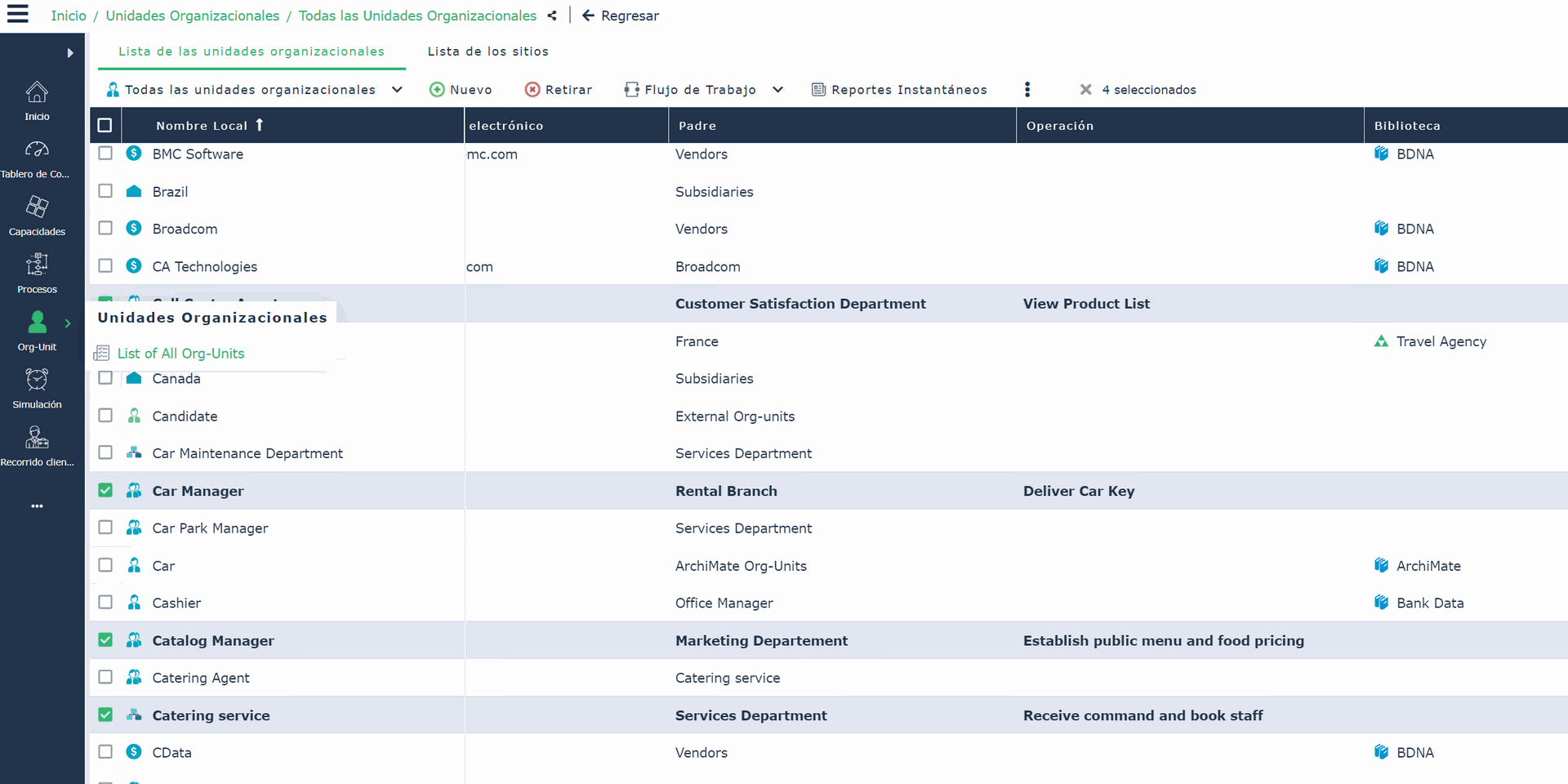1568x784 pixels.
Task: Click the share icon in the breadcrumb
Action: coord(552,16)
